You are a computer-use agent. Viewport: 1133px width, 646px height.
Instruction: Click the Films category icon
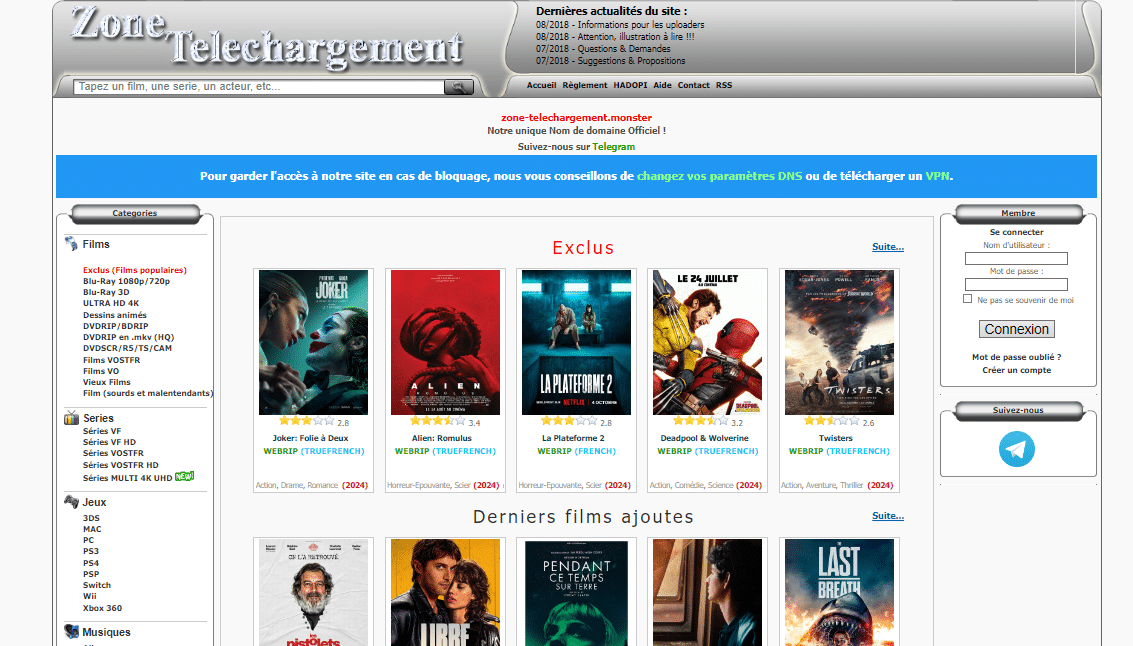click(x=71, y=244)
